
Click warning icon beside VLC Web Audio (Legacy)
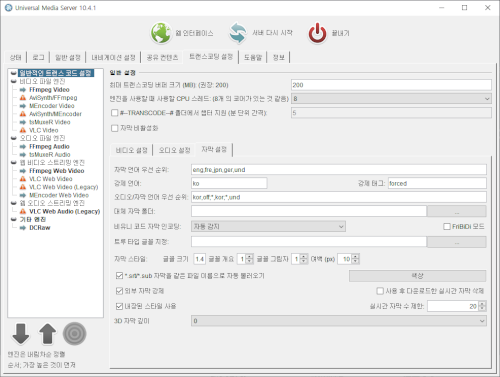coord(23,211)
